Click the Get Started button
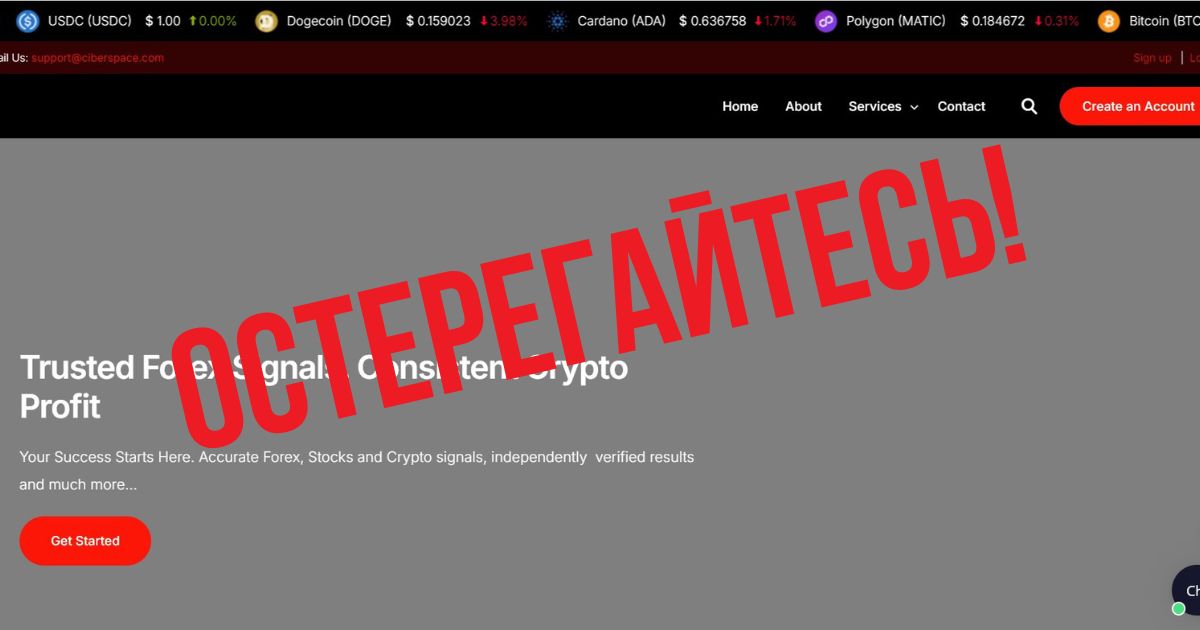 click(x=85, y=541)
